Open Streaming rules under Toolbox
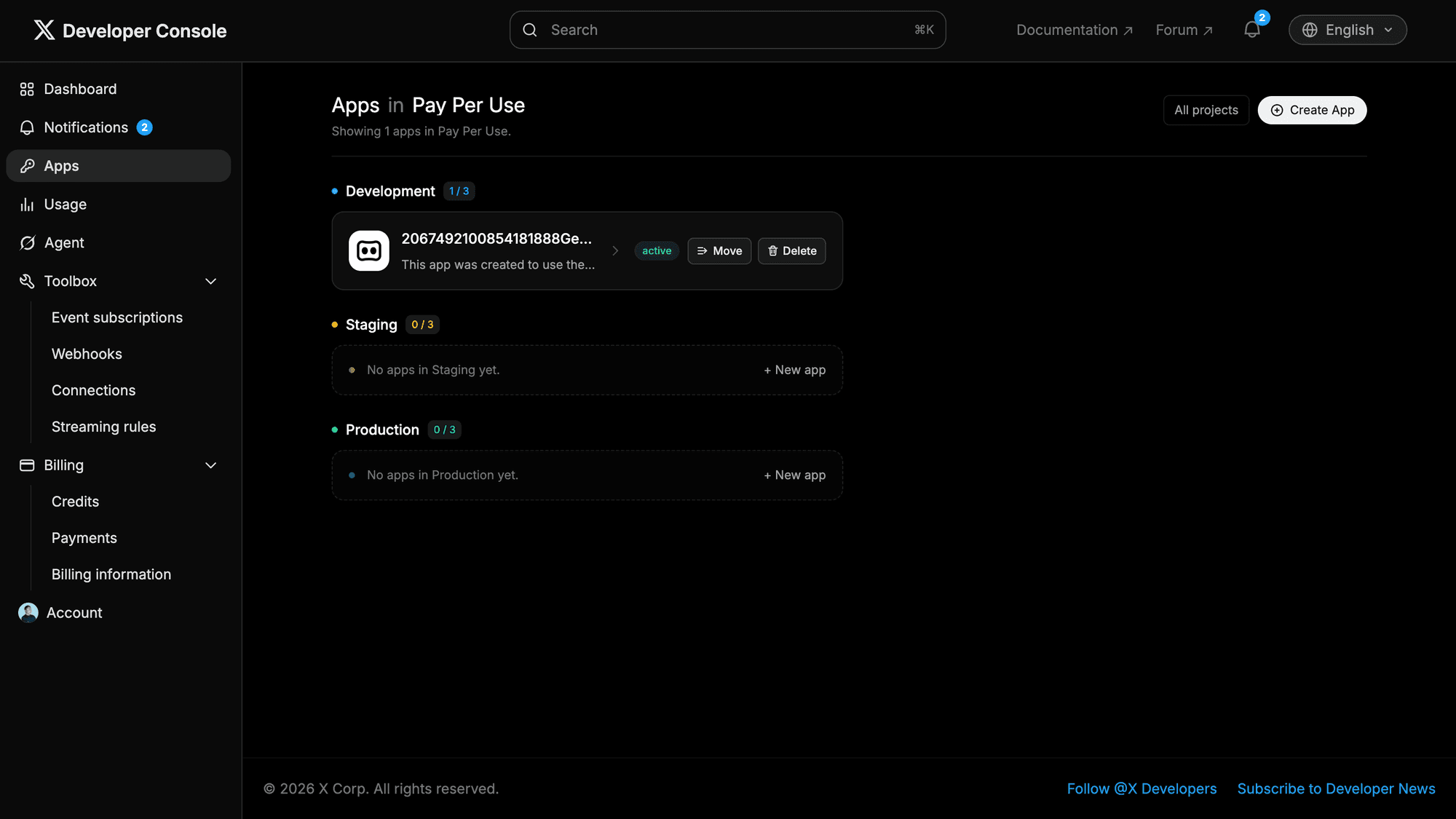 [103, 427]
